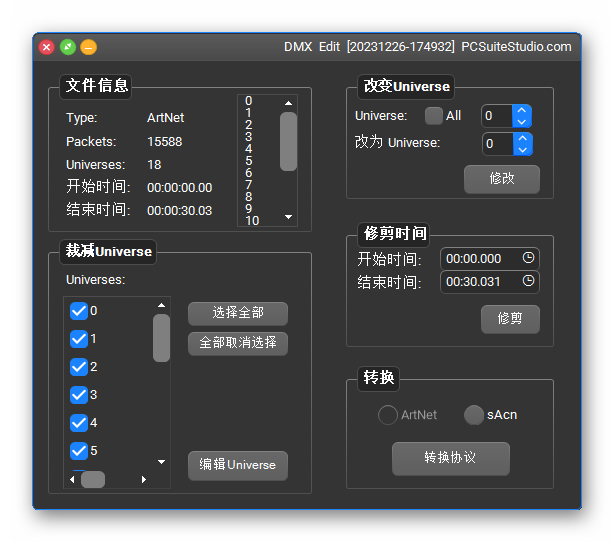Enable the All universe checkbox

tap(433, 116)
